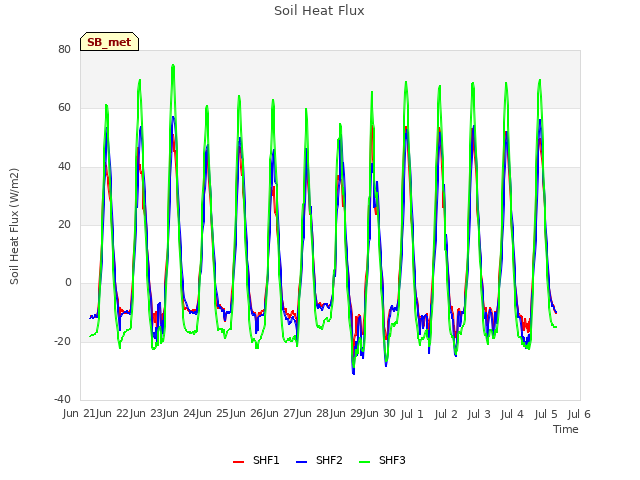The width and height of the screenshot is (640, 480).
Task: Click the Jul 2 x-axis date label
Action: click(446, 414)
